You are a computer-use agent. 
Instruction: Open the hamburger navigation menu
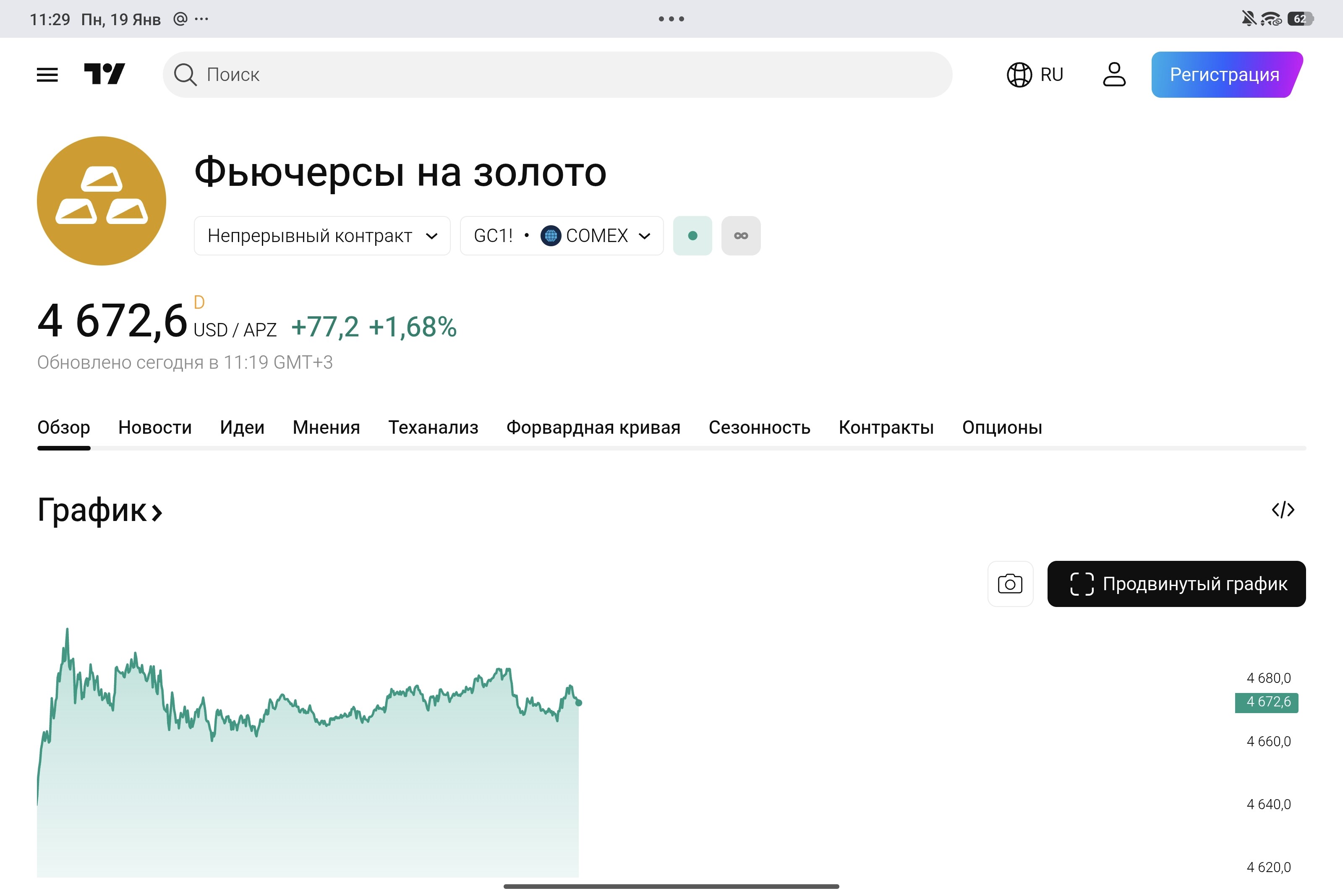point(47,74)
